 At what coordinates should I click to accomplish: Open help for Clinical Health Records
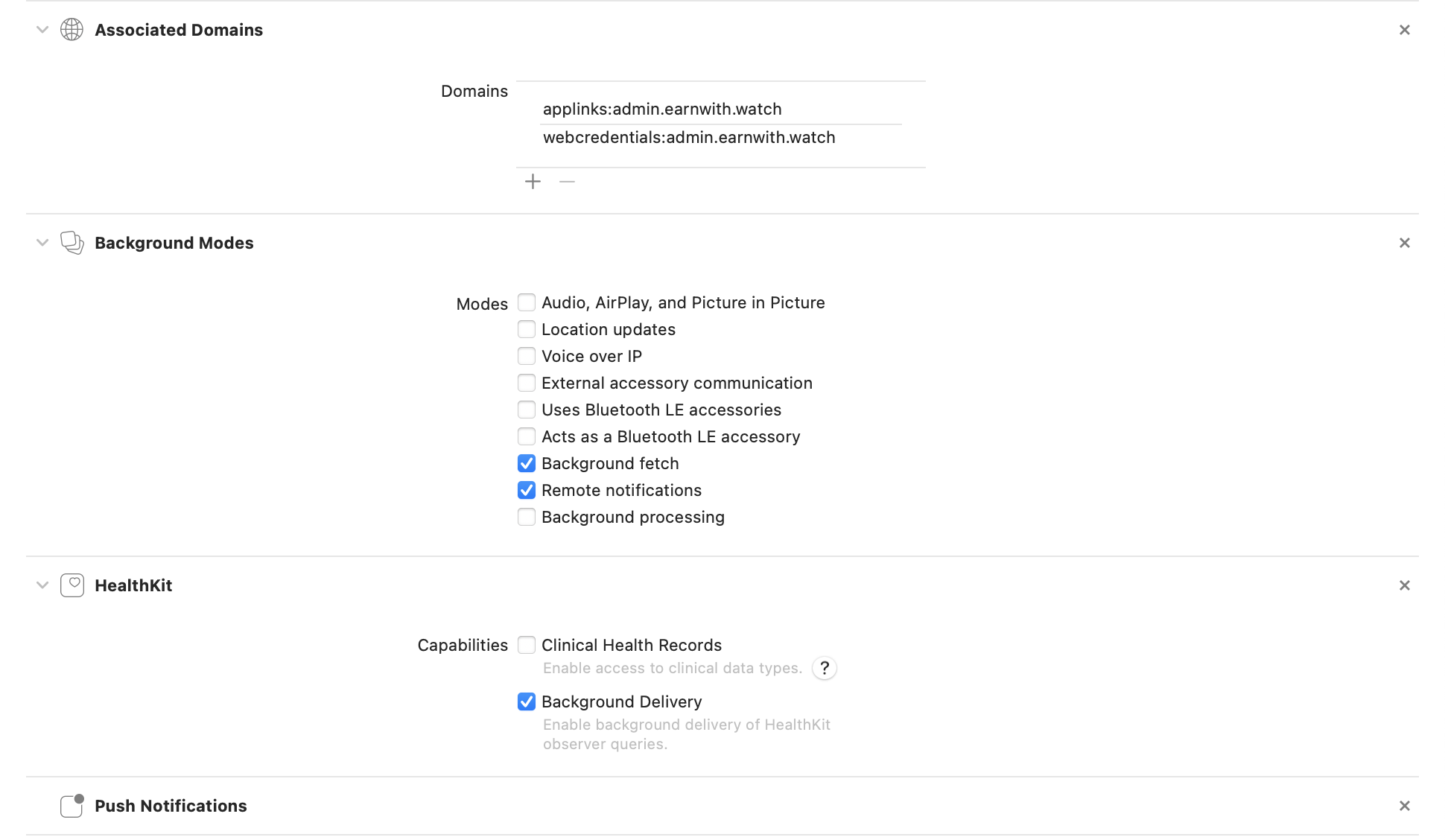pyautogui.click(x=825, y=669)
